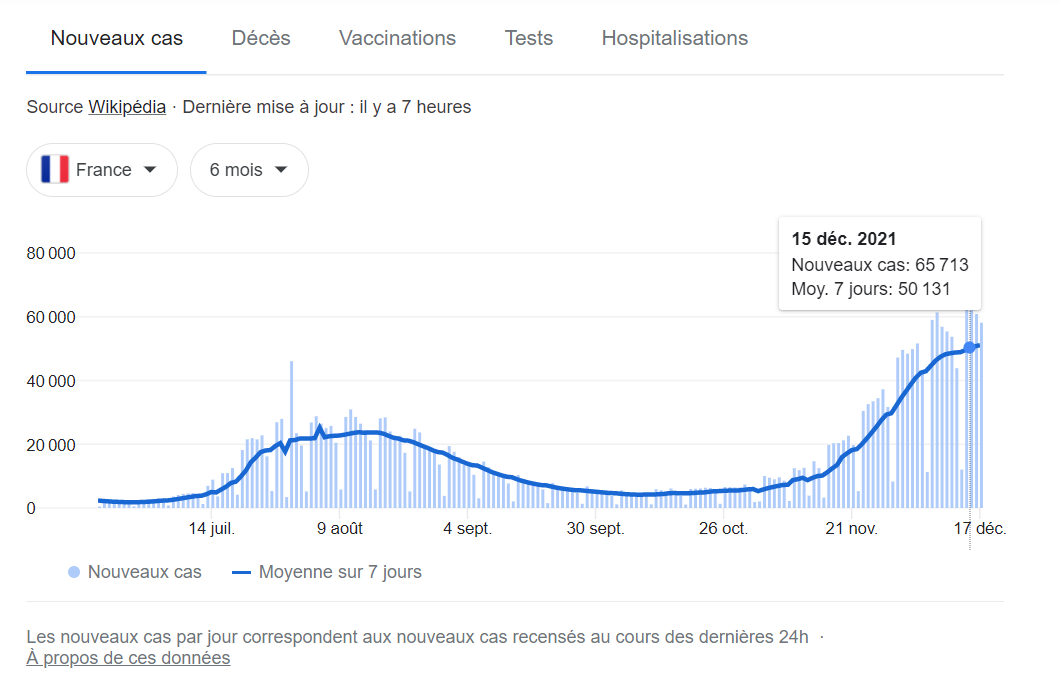Click the France flag icon

click(55, 170)
